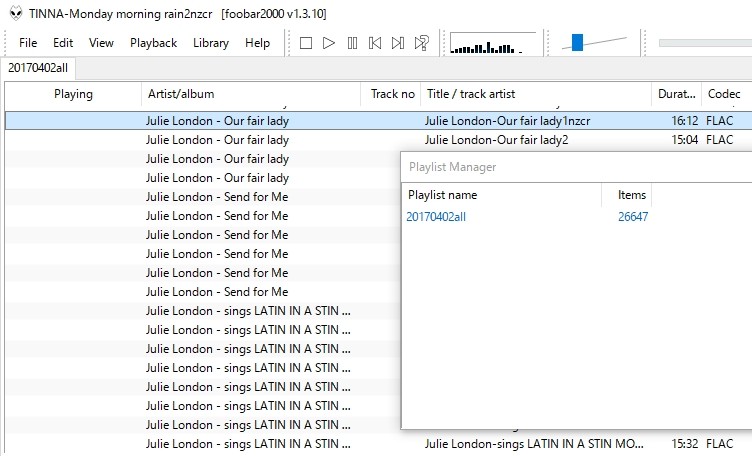Open the Help menu
The height and width of the screenshot is (456, 752).
[x=257, y=43]
